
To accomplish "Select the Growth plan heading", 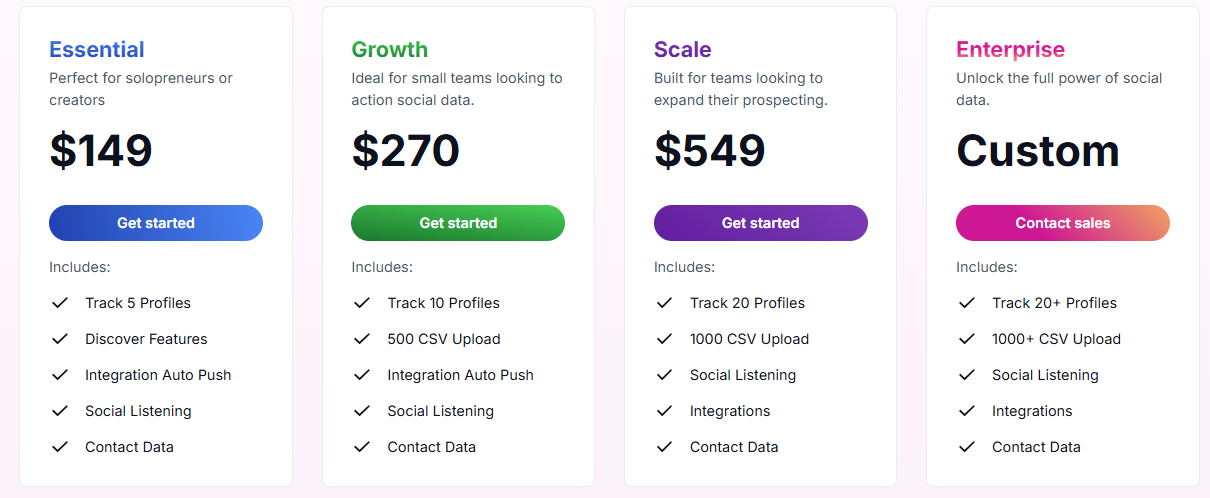I will 389,49.
